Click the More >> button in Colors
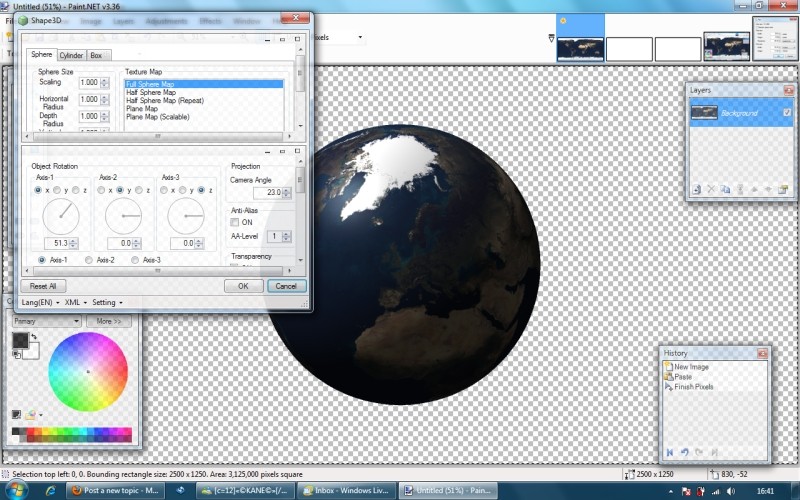 [109, 321]
